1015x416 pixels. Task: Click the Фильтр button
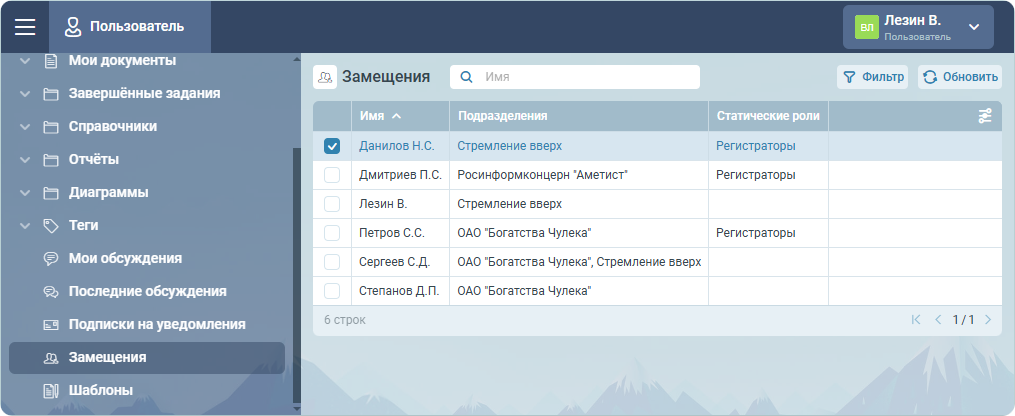(872, 77)
